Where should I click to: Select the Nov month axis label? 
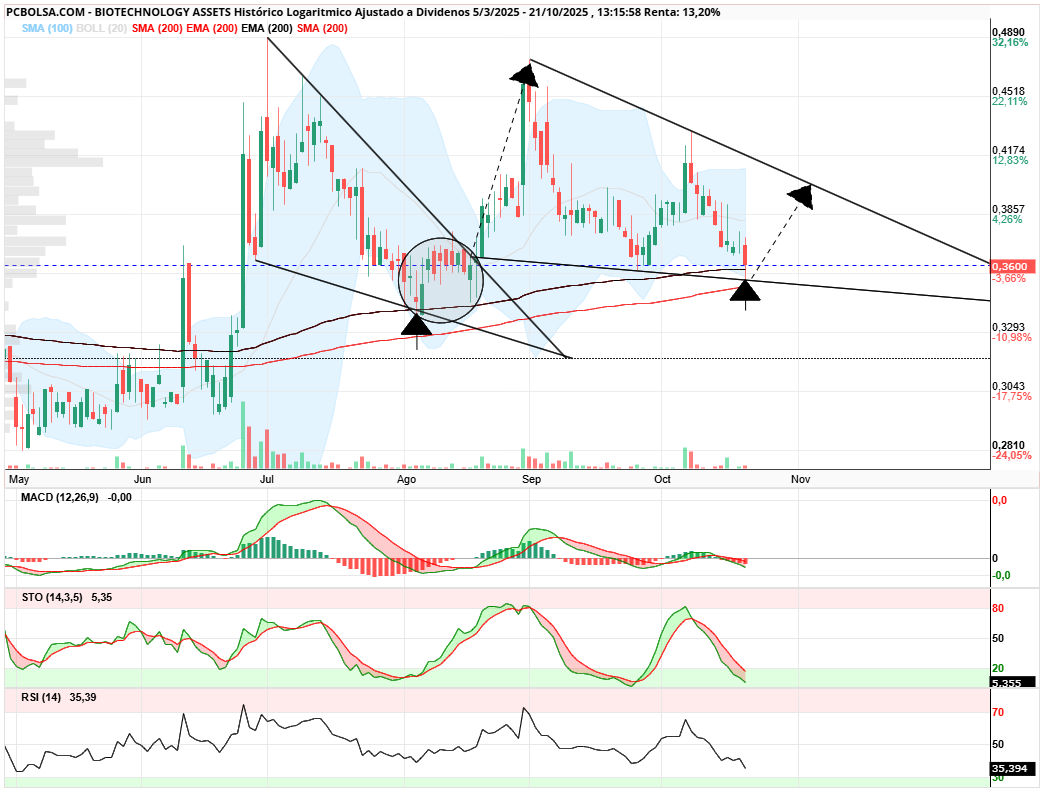point(800,480)
